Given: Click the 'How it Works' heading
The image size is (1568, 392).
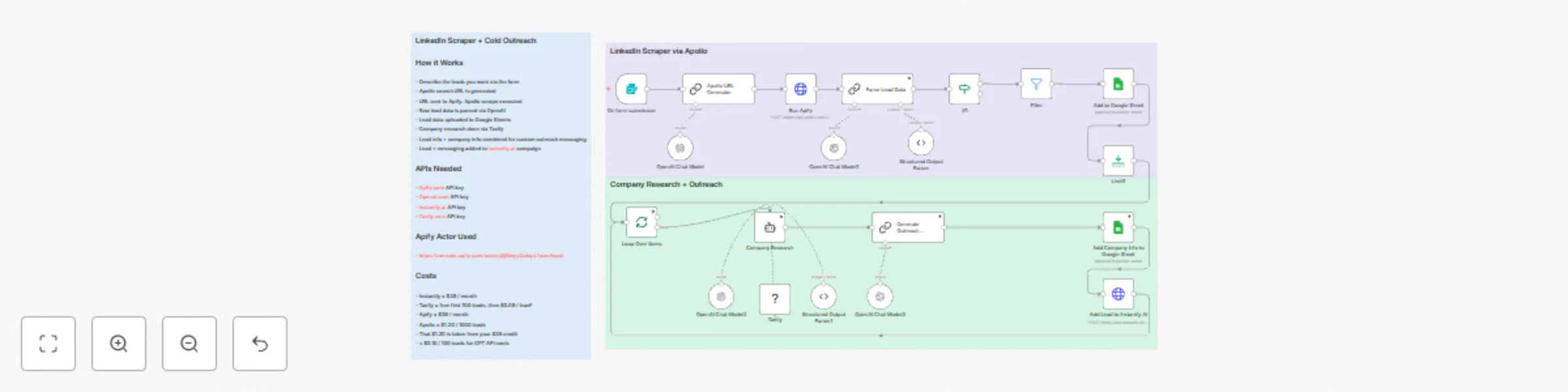Looking at the screenshot, I should point(439,63).
